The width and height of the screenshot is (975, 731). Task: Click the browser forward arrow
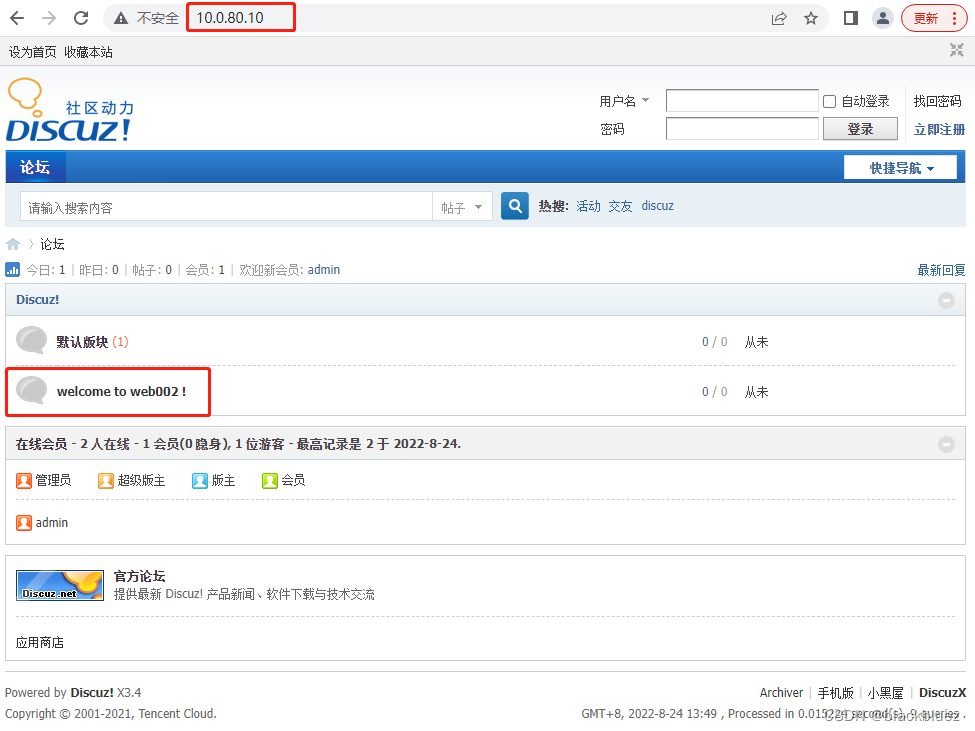(49, 18)
